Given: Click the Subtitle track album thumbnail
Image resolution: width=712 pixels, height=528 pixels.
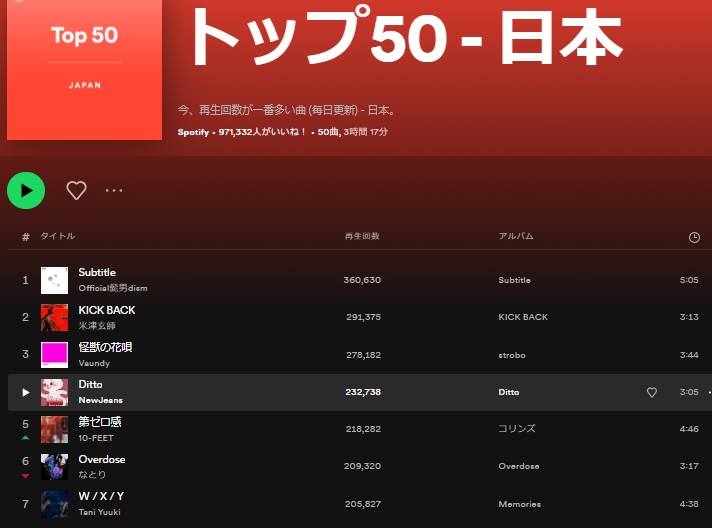Looking at the screenshot, I should tap(54, 280).
